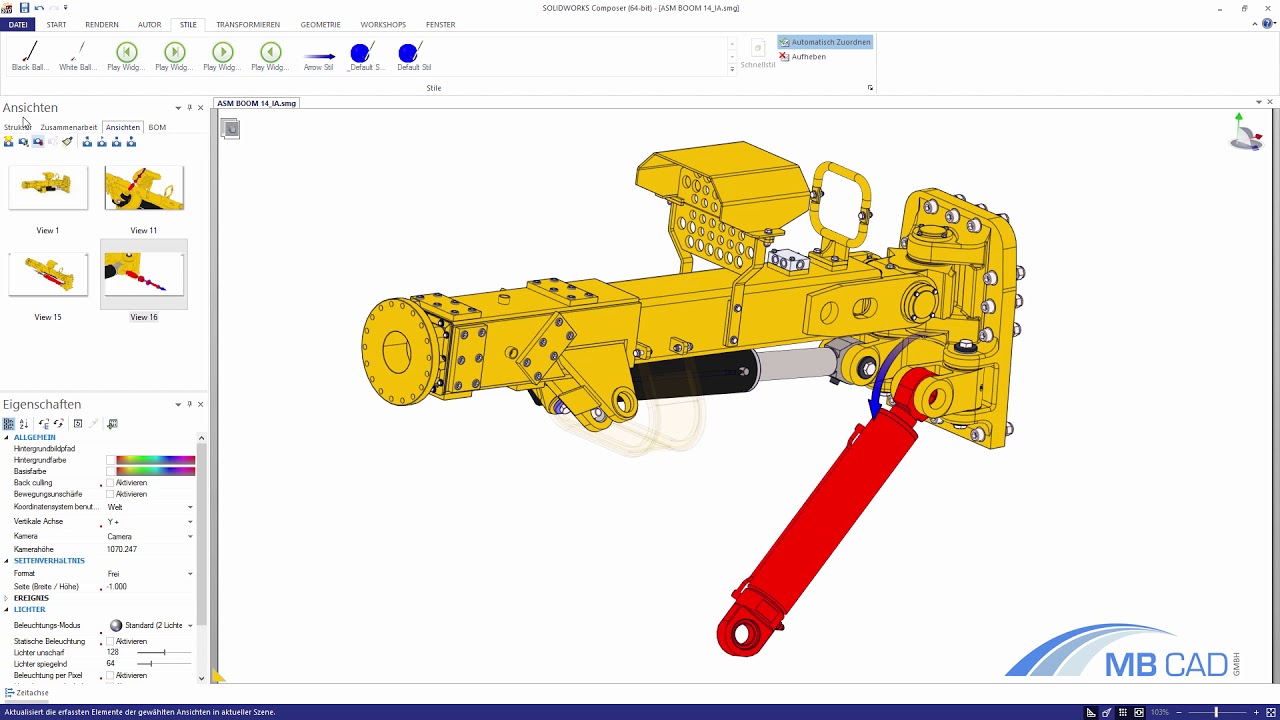Viewport: 1280px width, 720px height.
Task: Pick Hintergrundfarbe from rainbow gradient bar
Action: (x=156, y=460)
